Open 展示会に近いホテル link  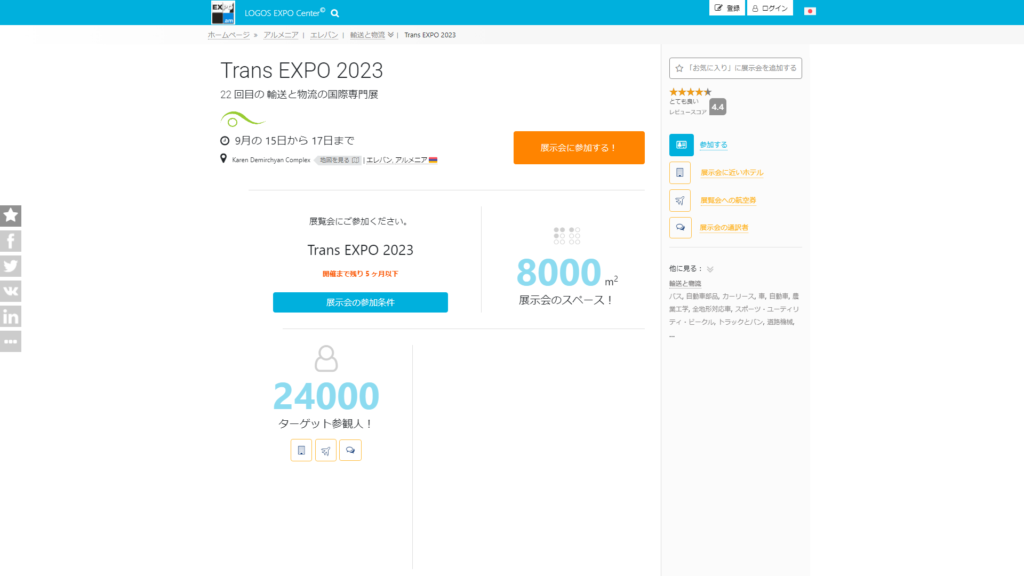[731, 173]
